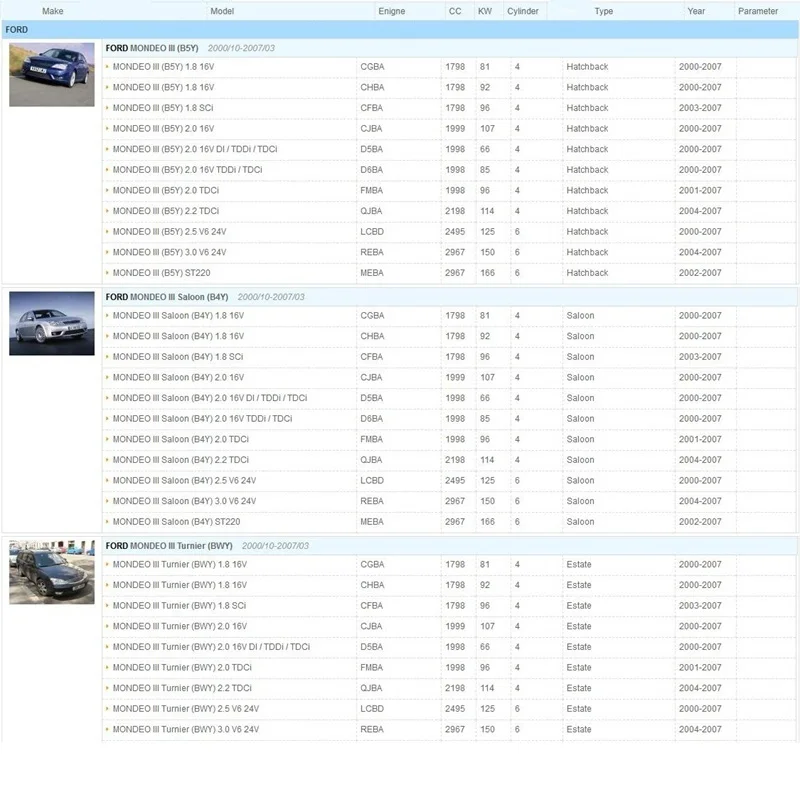Image resolution: width=800 pixels, height=800 pixels.
Task: Click MONDEO III (B5Y) 2.5 V6 24V row
Action: click(x=449, y=232)
